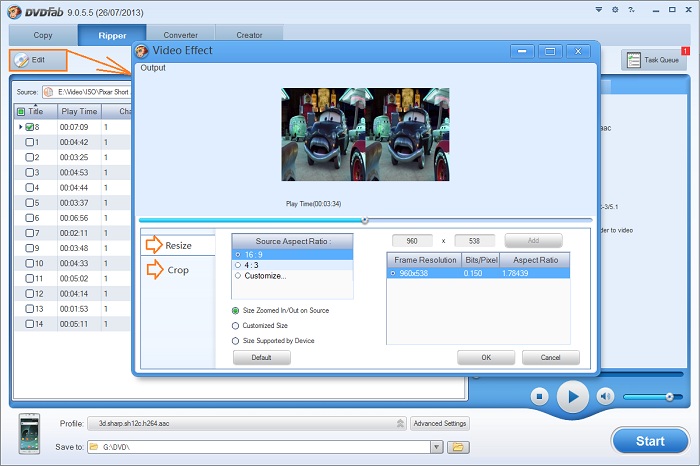Viewport: 700px width, 466px height.
Task: Select the Crop section
Action: (x=178, y=270)
